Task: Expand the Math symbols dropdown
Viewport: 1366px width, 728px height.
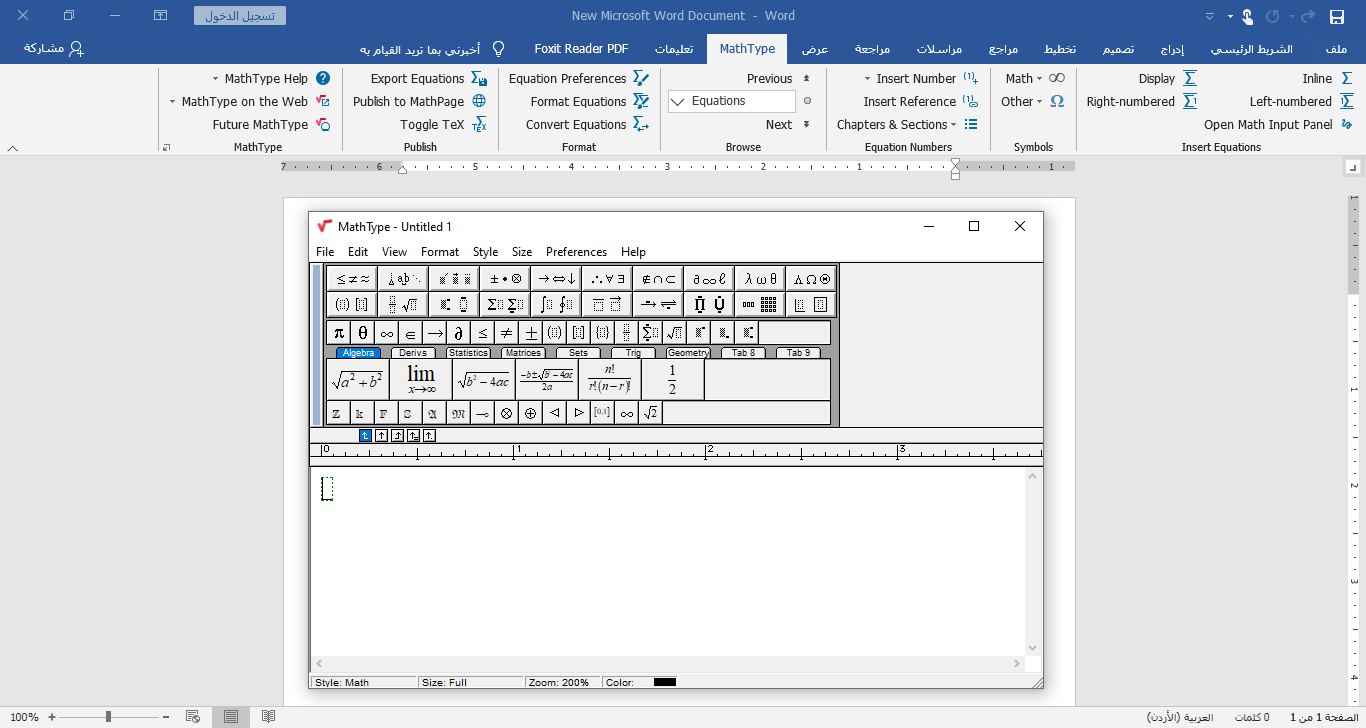Action: pyautogui.click(x=1035, y=78)
